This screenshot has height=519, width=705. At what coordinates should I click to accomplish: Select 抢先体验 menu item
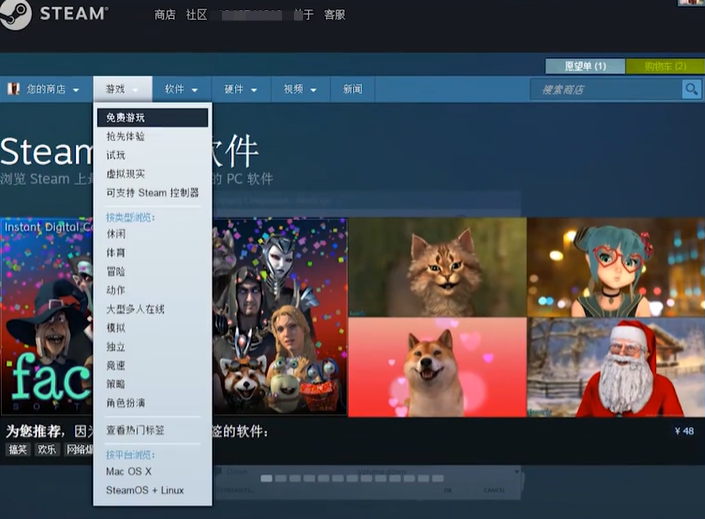click(152, 136)
